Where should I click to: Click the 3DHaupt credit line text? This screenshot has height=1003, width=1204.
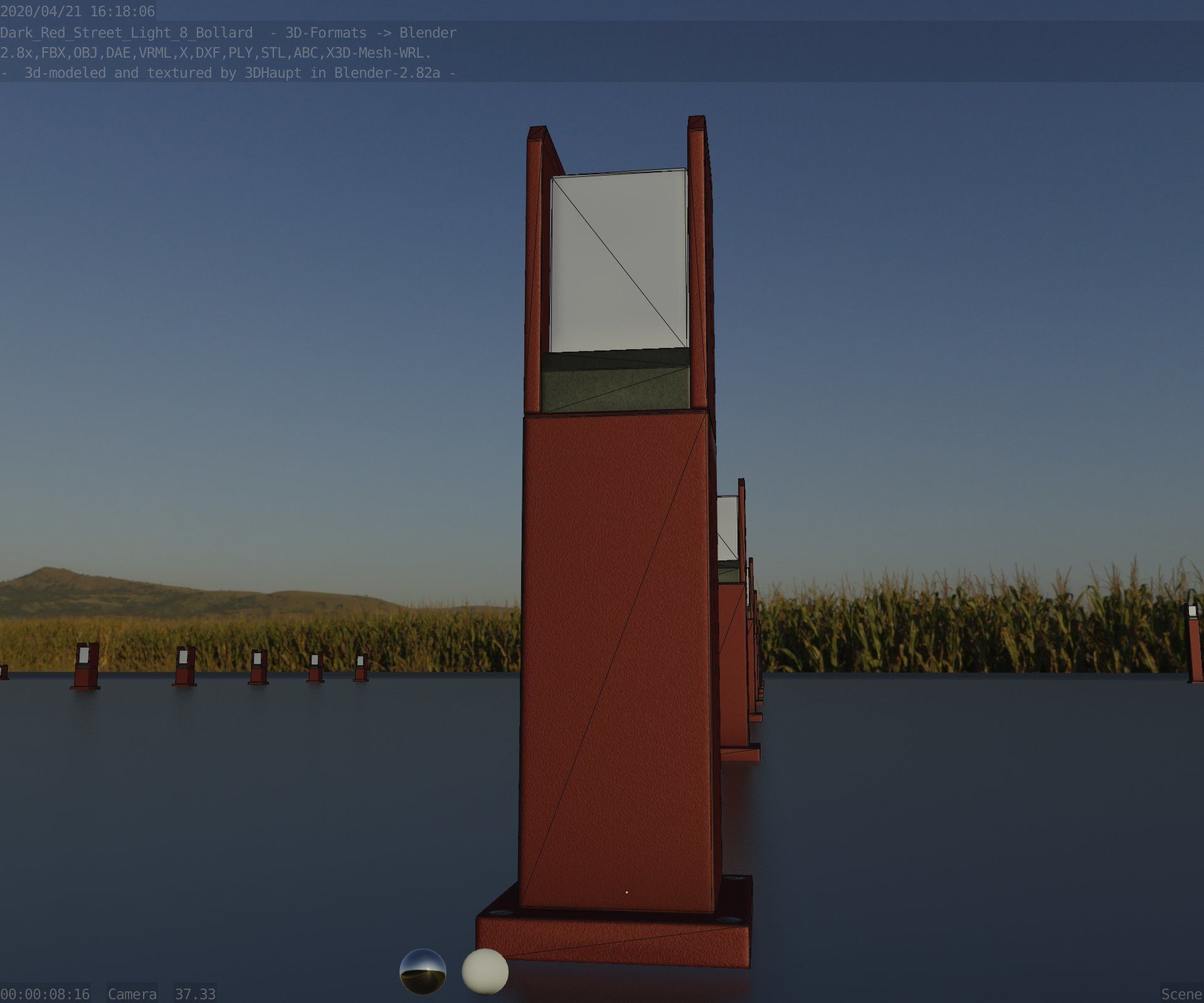pyautogui.click(x=228, y=73)
